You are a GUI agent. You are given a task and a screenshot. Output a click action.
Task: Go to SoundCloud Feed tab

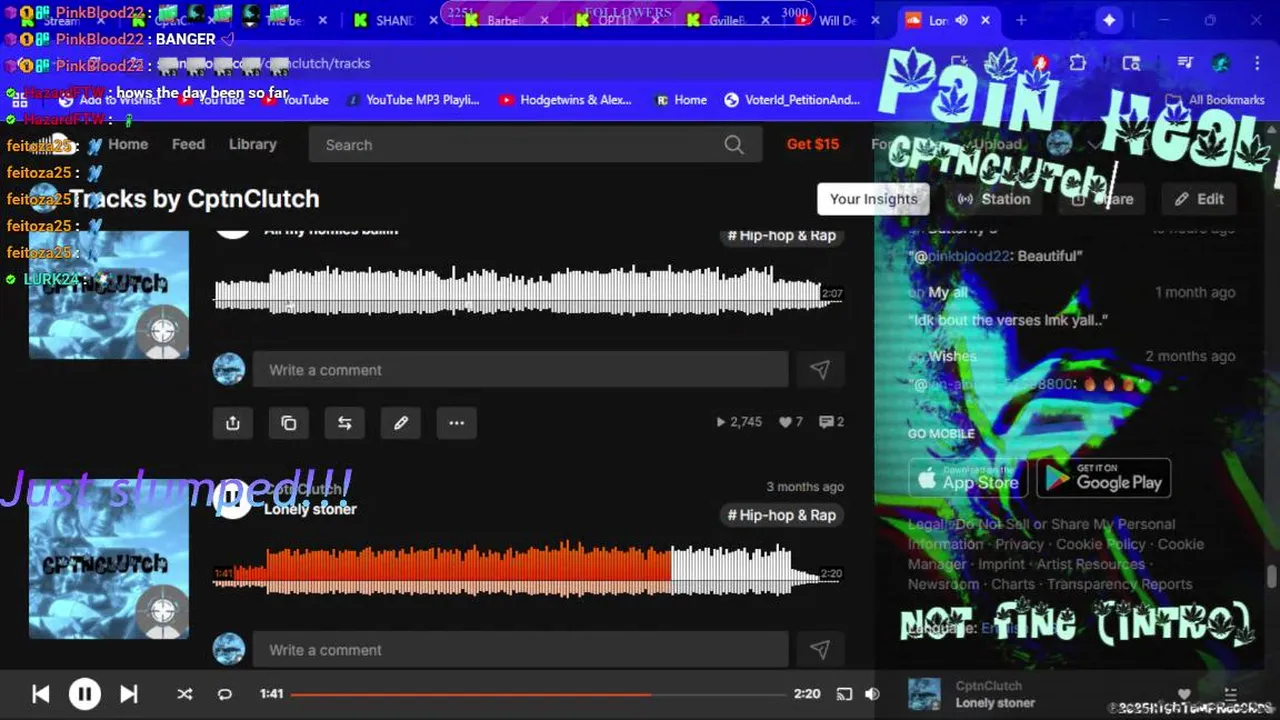tap(188, 144)
